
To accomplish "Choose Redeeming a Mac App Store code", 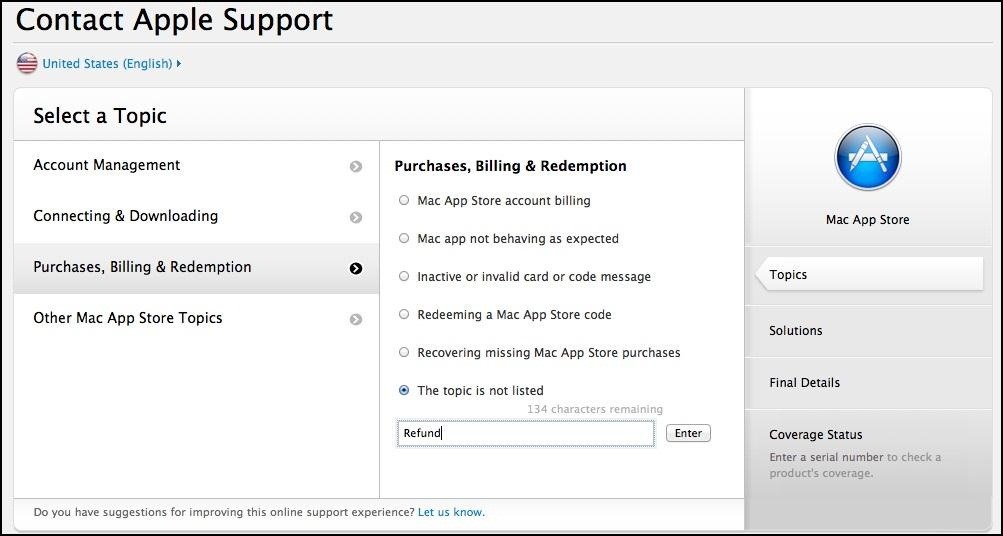I will pyautogui.click(x=404, y=314).
